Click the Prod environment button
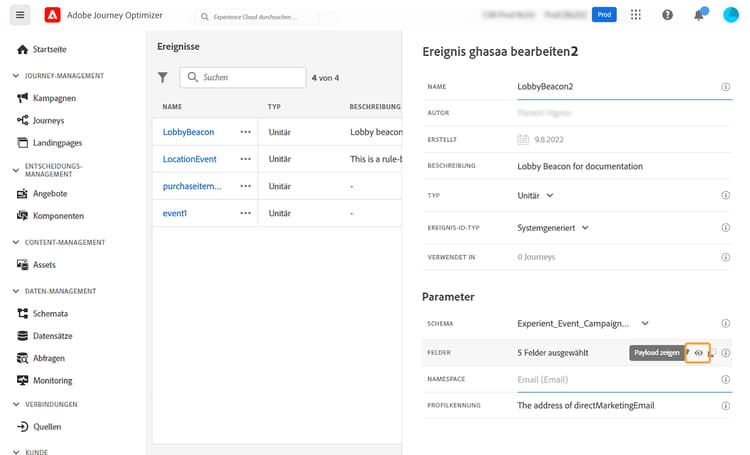 [604, 15]
